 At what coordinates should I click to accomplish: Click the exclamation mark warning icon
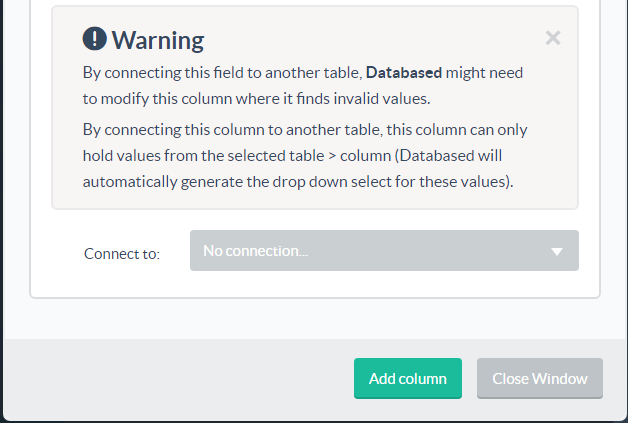(95, 38)
